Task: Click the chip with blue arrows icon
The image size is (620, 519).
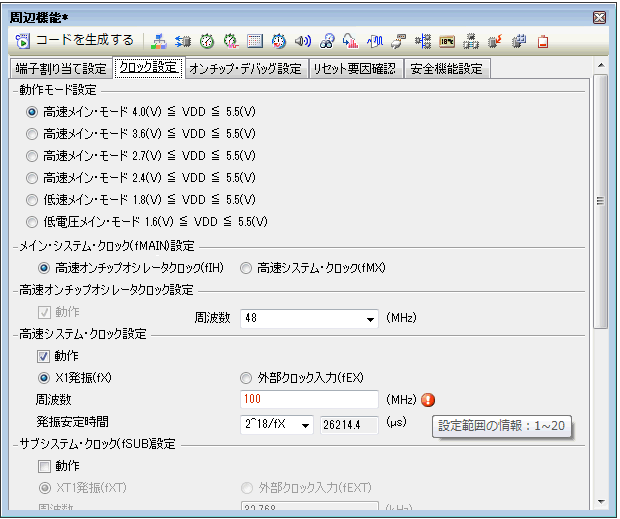Action: (x=183, y=42)
